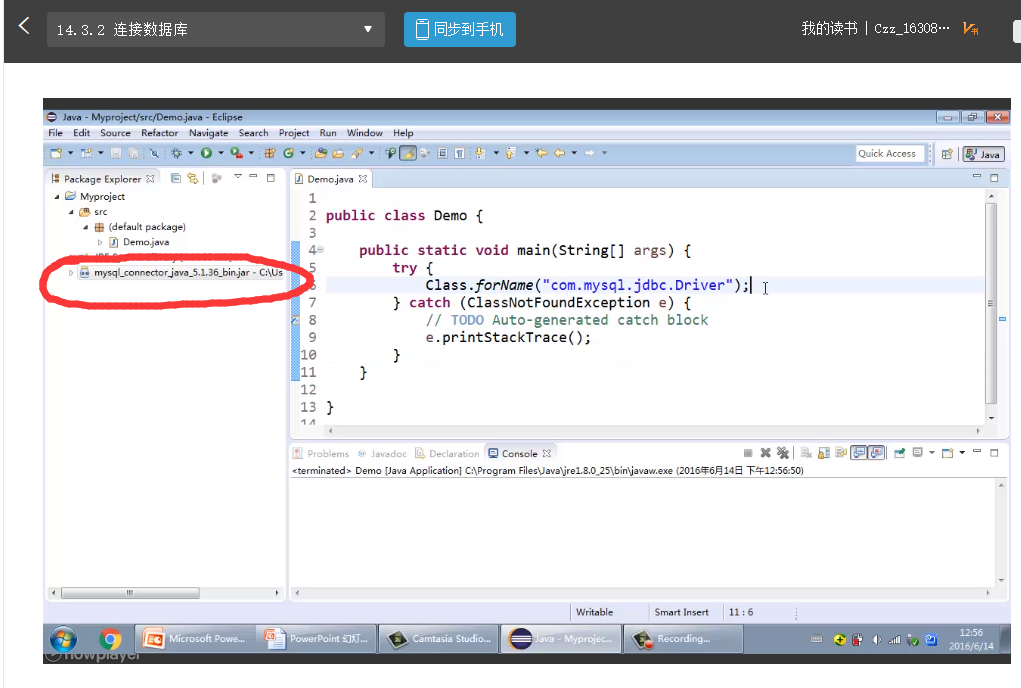
Task: Collapse the src folder node
Action: [x=72, y=212]
